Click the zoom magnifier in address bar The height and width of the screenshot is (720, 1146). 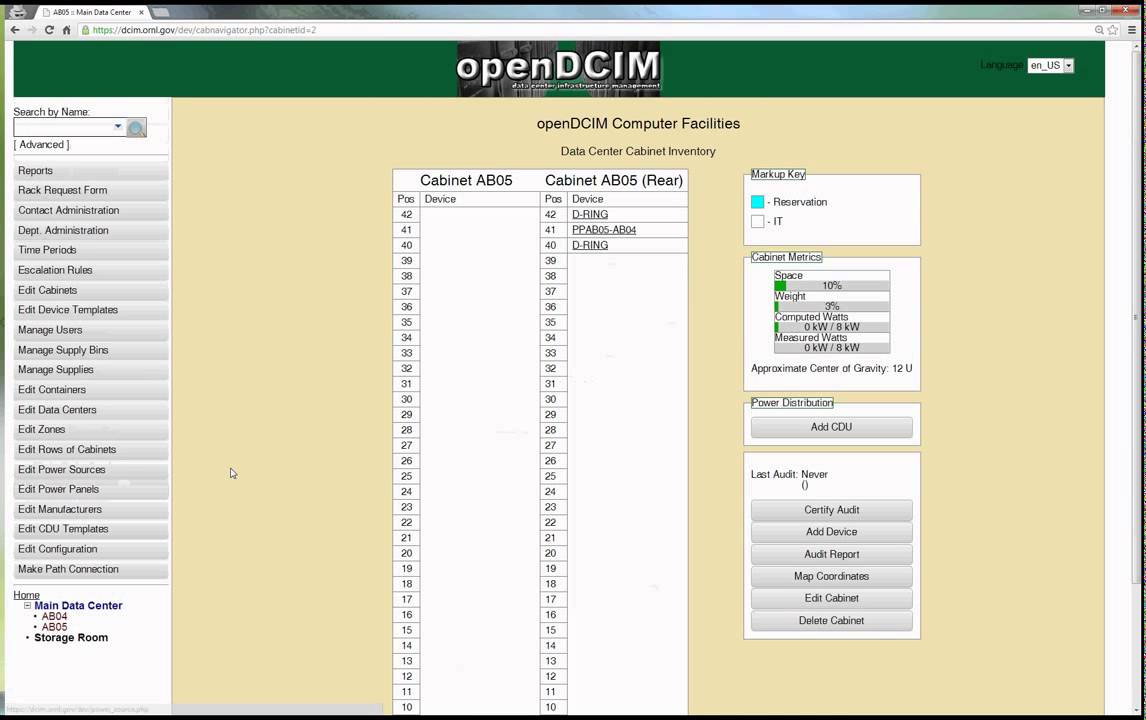pyautogui.click(x=1098, y=30)
